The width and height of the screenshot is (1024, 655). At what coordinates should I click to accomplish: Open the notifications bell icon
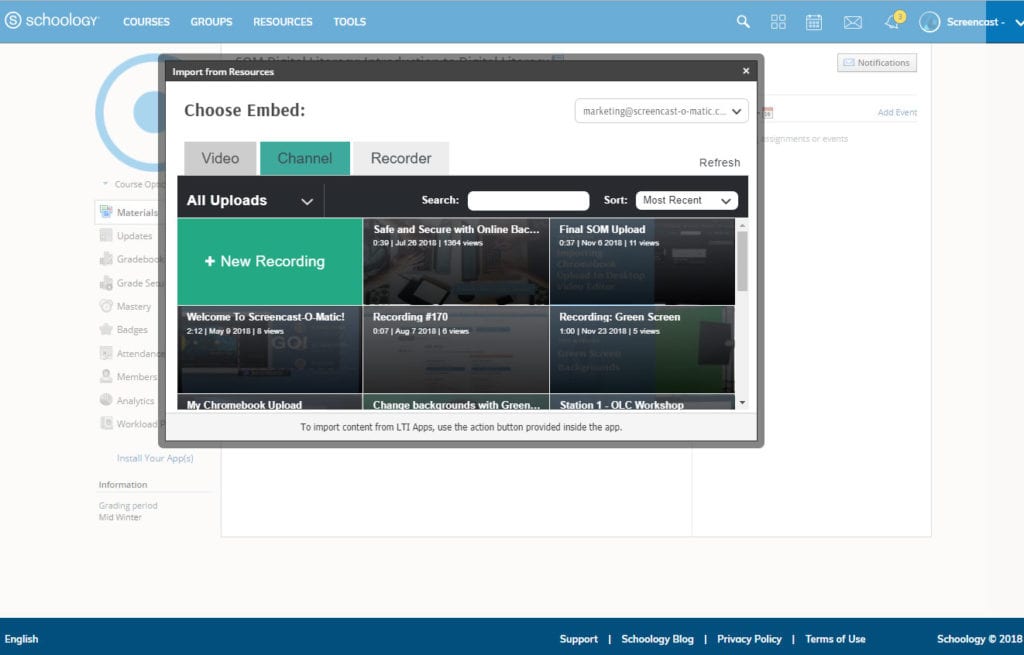892,22
